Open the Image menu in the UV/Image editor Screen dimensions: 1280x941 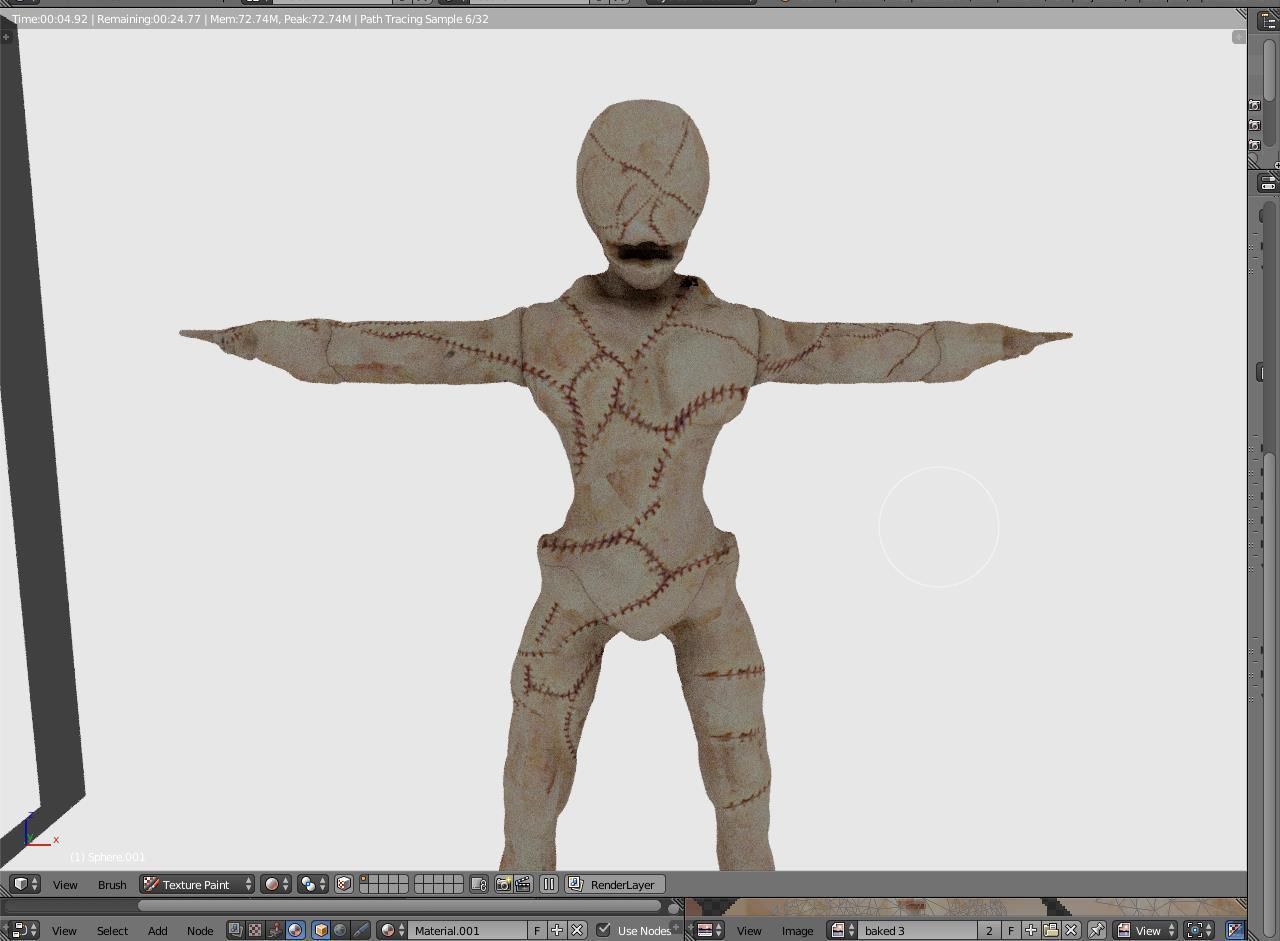[797, 930]
